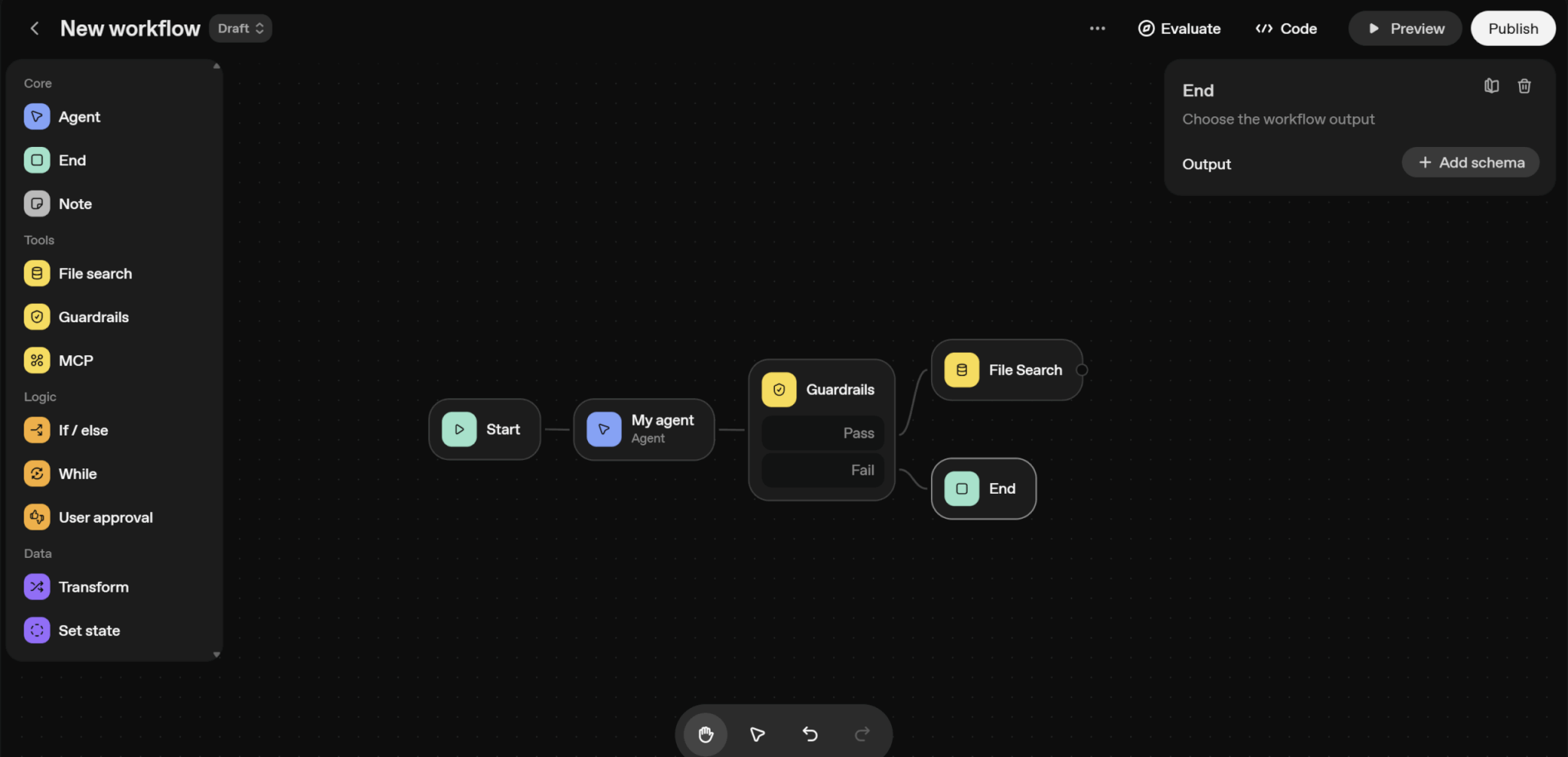
Task: Choose the If / else logic node
Action: [x=83, y=430]
